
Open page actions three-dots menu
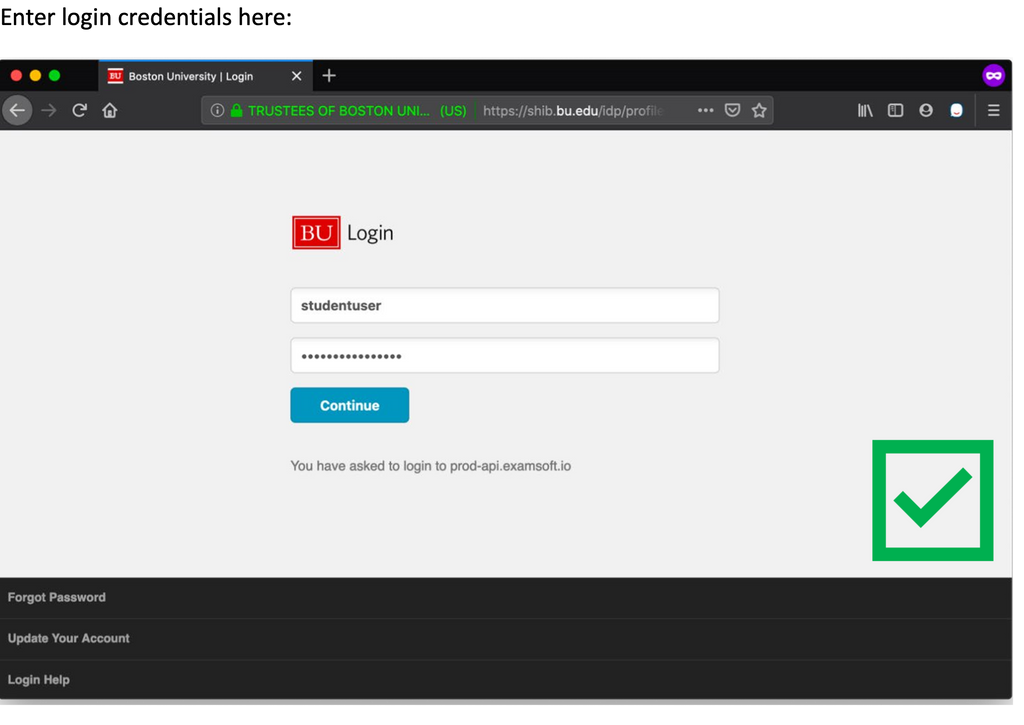[x=705, y=110]
